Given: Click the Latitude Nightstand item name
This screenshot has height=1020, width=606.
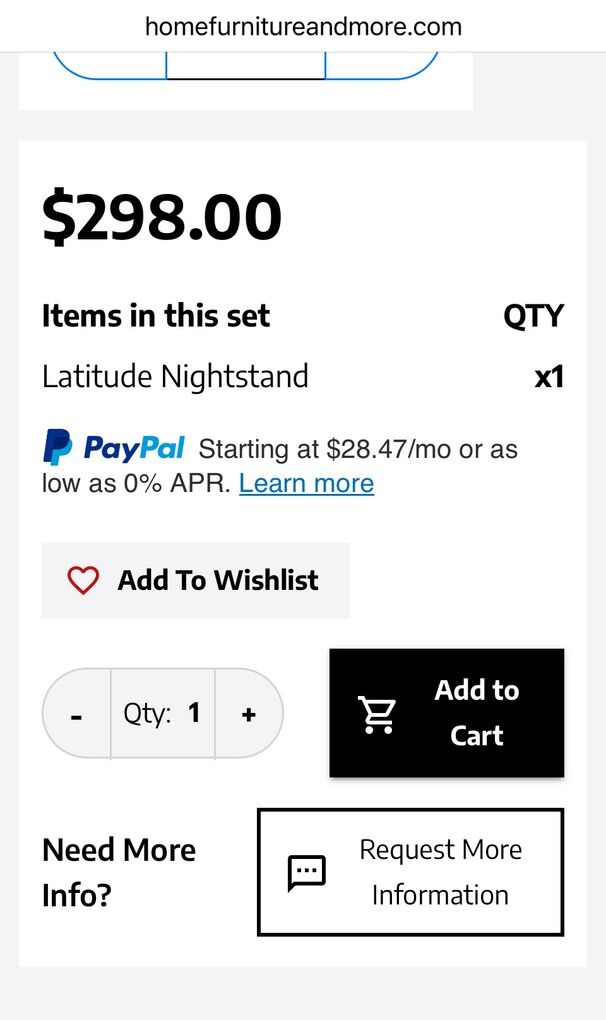Looking at the screenshot, I should point(175,377).
